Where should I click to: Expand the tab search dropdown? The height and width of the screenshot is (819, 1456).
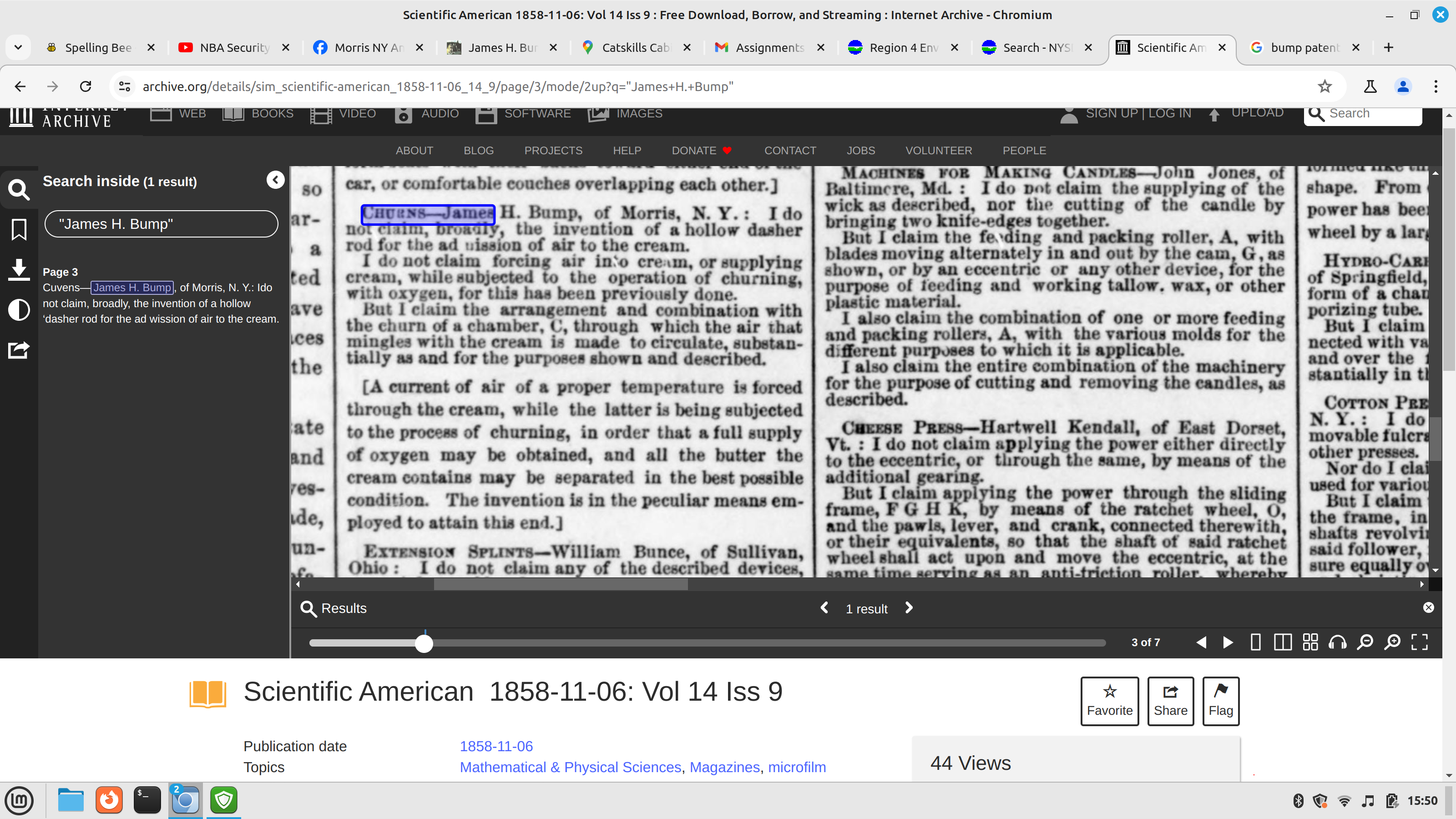pos(18,47)
